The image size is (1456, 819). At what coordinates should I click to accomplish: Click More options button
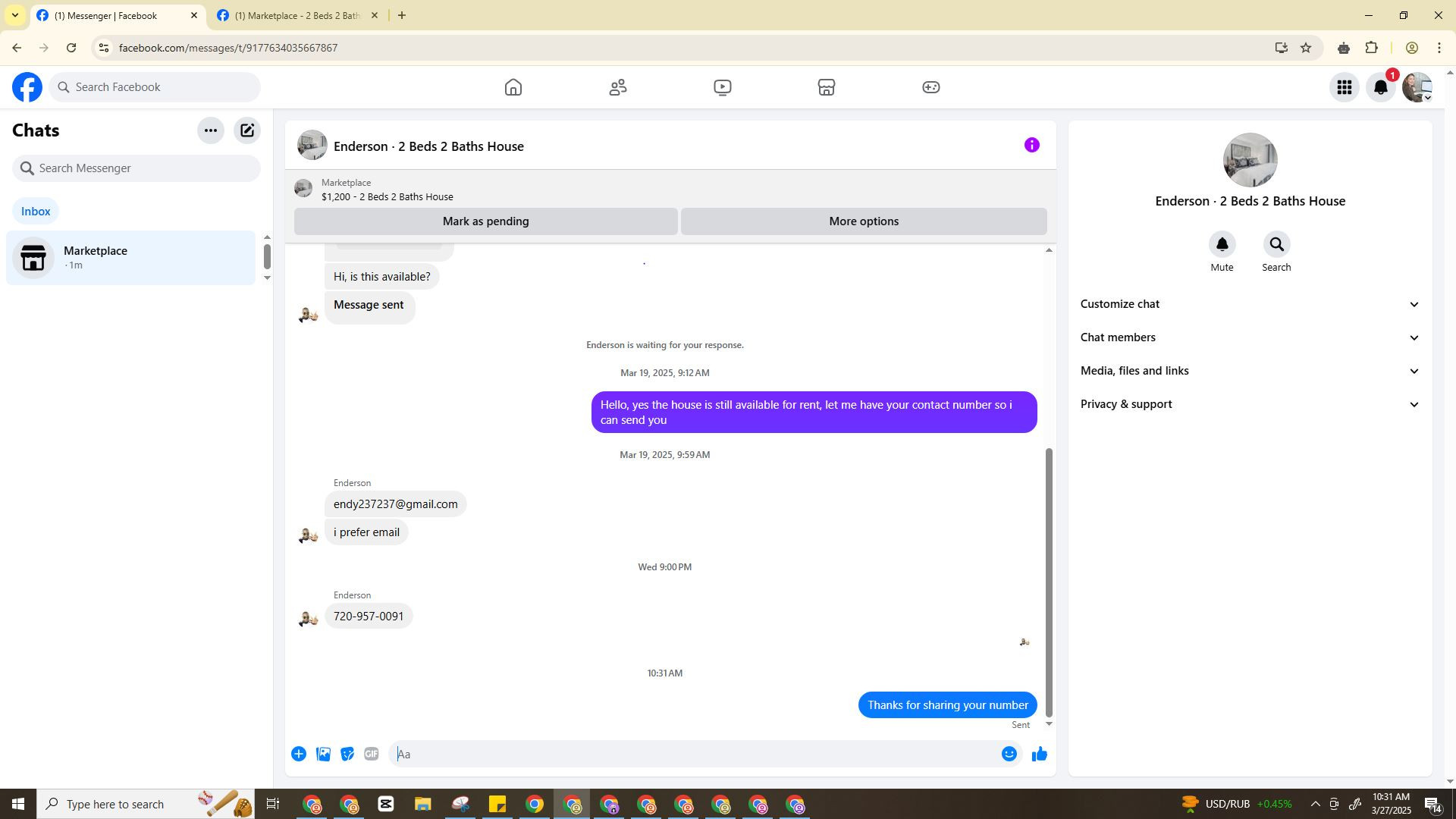[x=864, y=221]
